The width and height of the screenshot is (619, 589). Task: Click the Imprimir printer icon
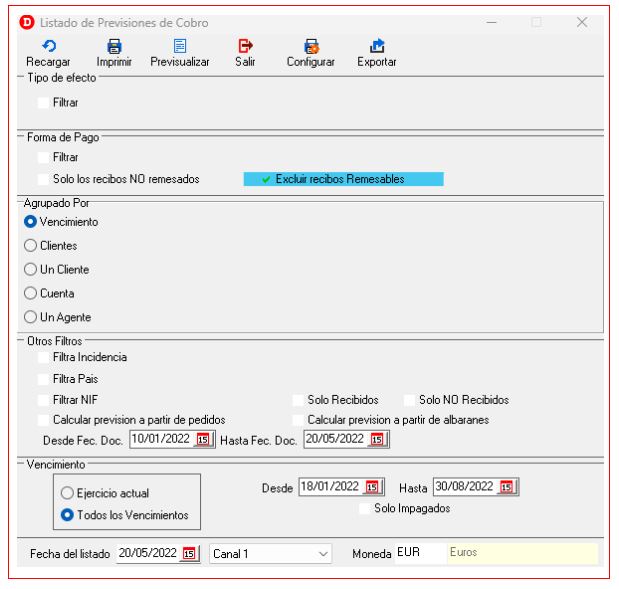click(x=113, y=45)
